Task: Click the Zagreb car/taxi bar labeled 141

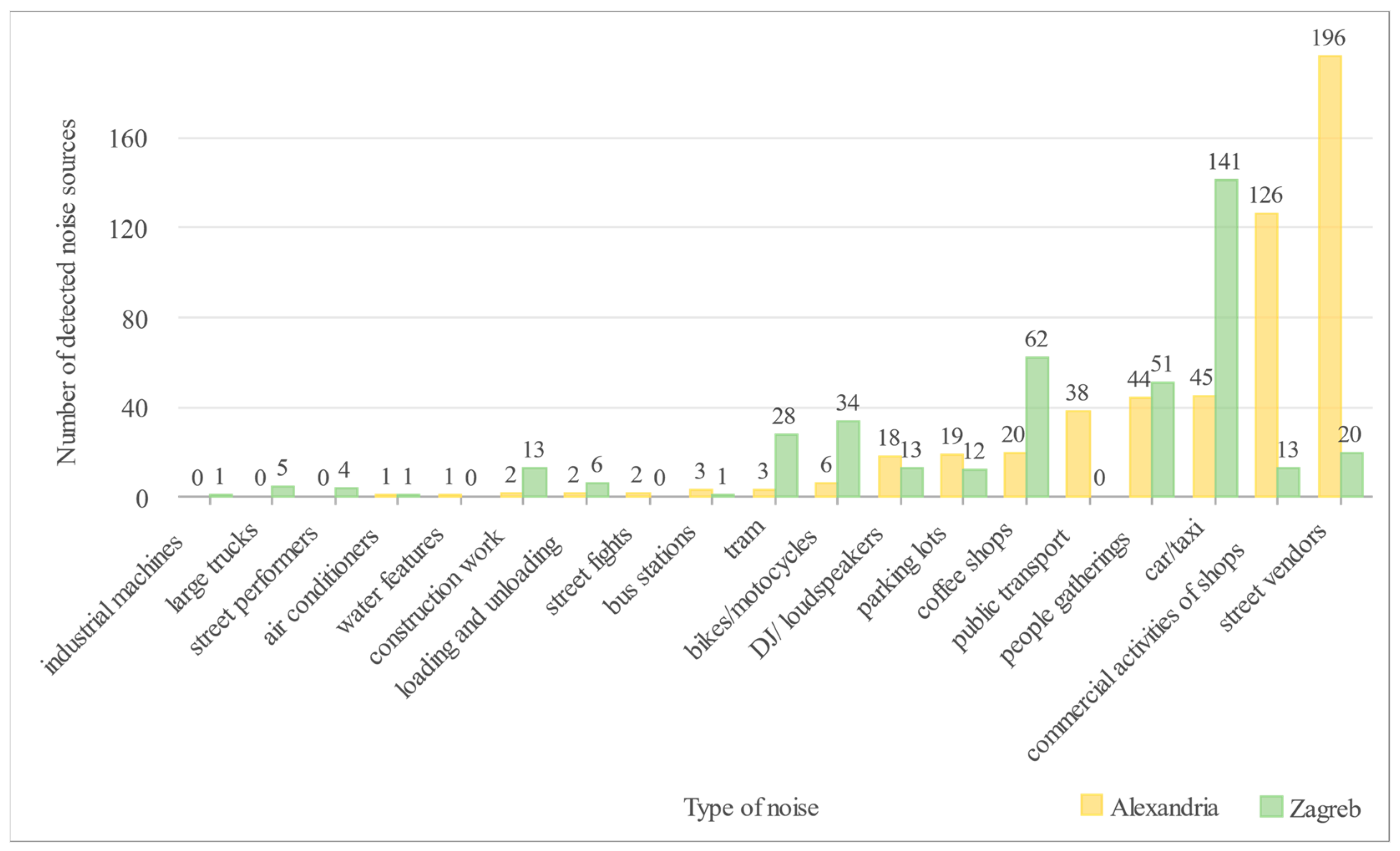Action: [x=1226, y=338]
